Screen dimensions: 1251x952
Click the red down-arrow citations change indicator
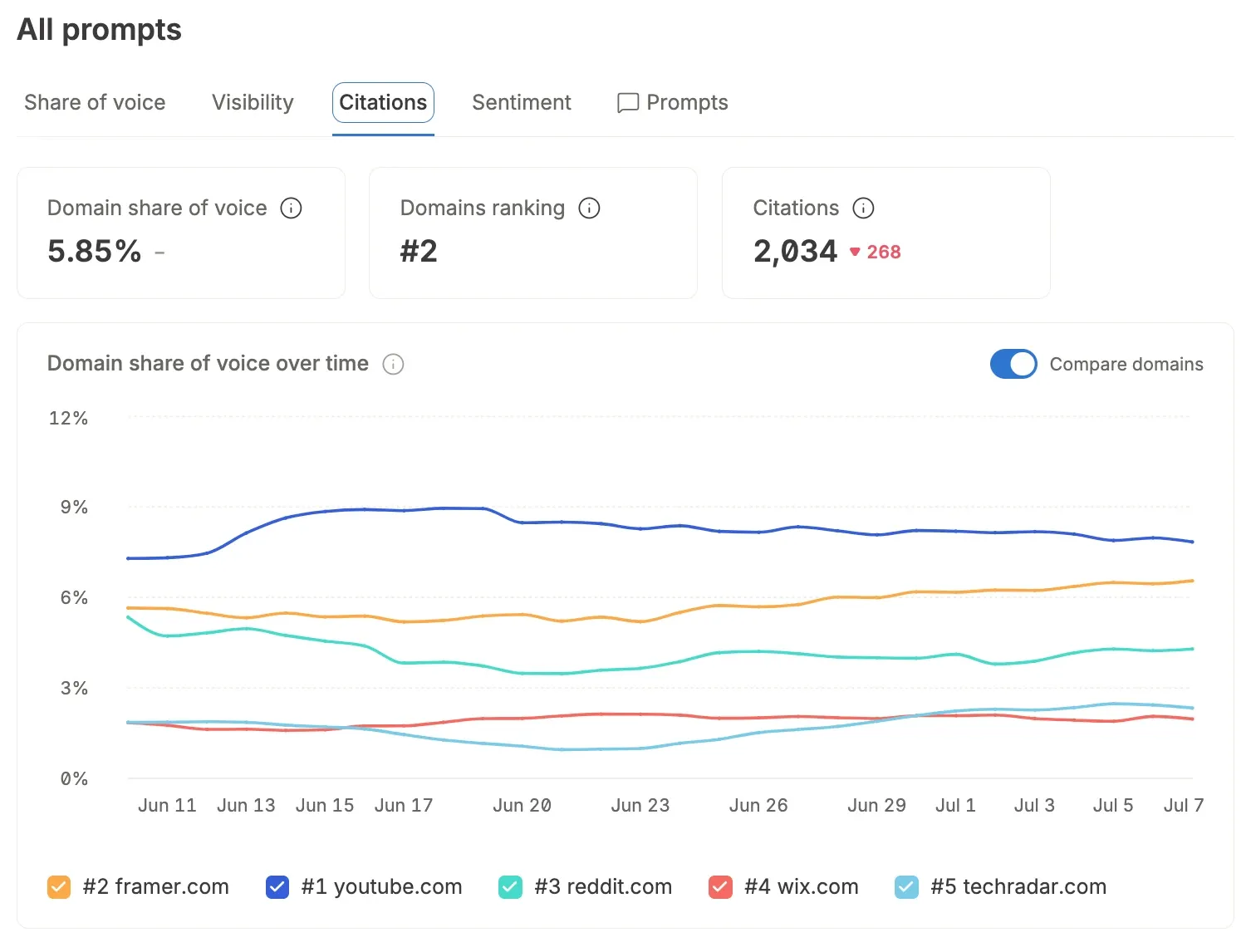point(855,252)
